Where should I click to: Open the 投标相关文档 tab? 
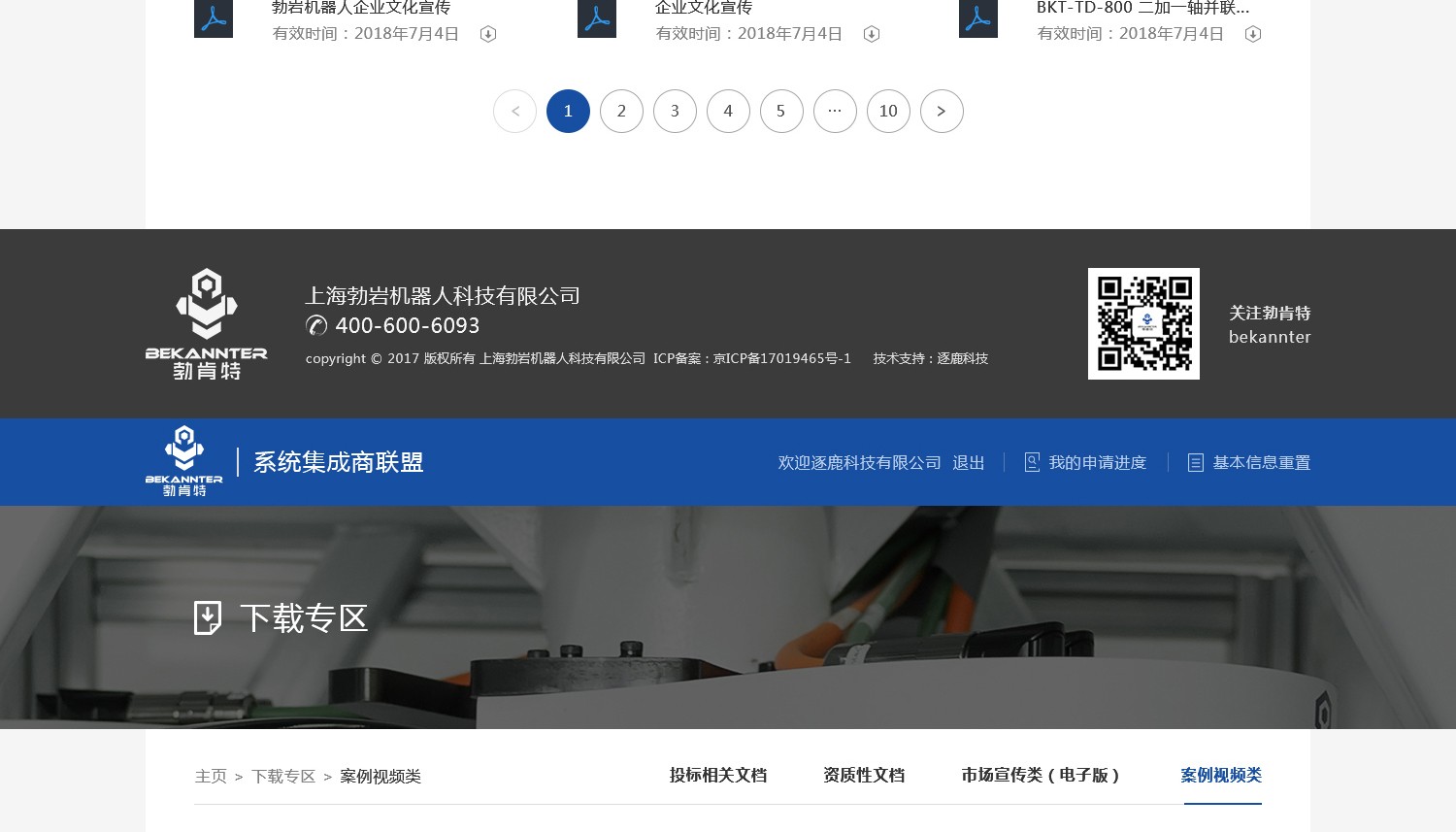coord(718,775)
